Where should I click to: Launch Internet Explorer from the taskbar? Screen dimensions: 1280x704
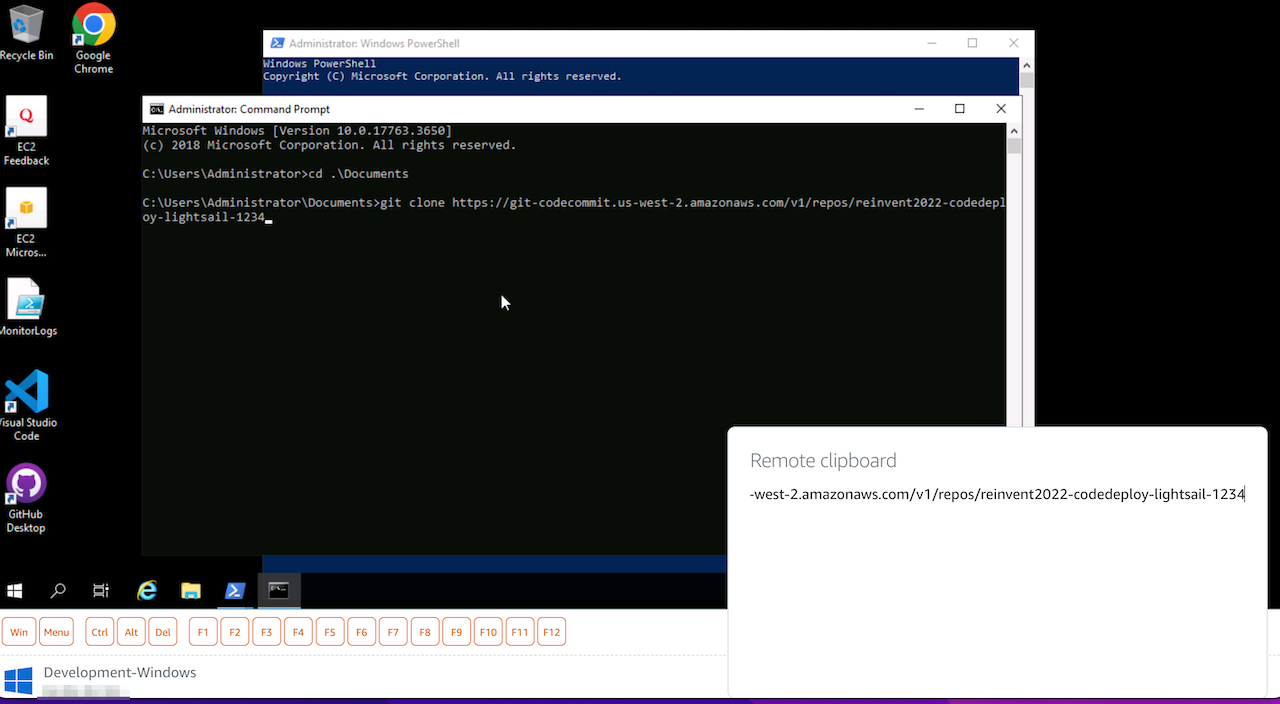coord(147,591)
